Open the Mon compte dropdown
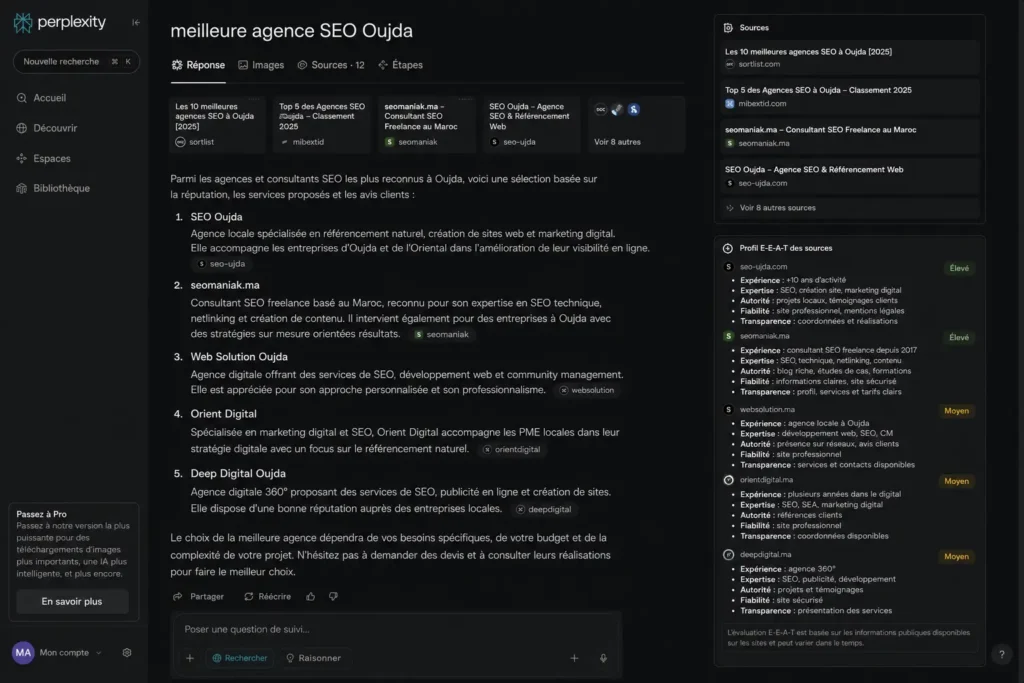The width and height of the screenshot is (1024, 683). click(x=71, y=652)
